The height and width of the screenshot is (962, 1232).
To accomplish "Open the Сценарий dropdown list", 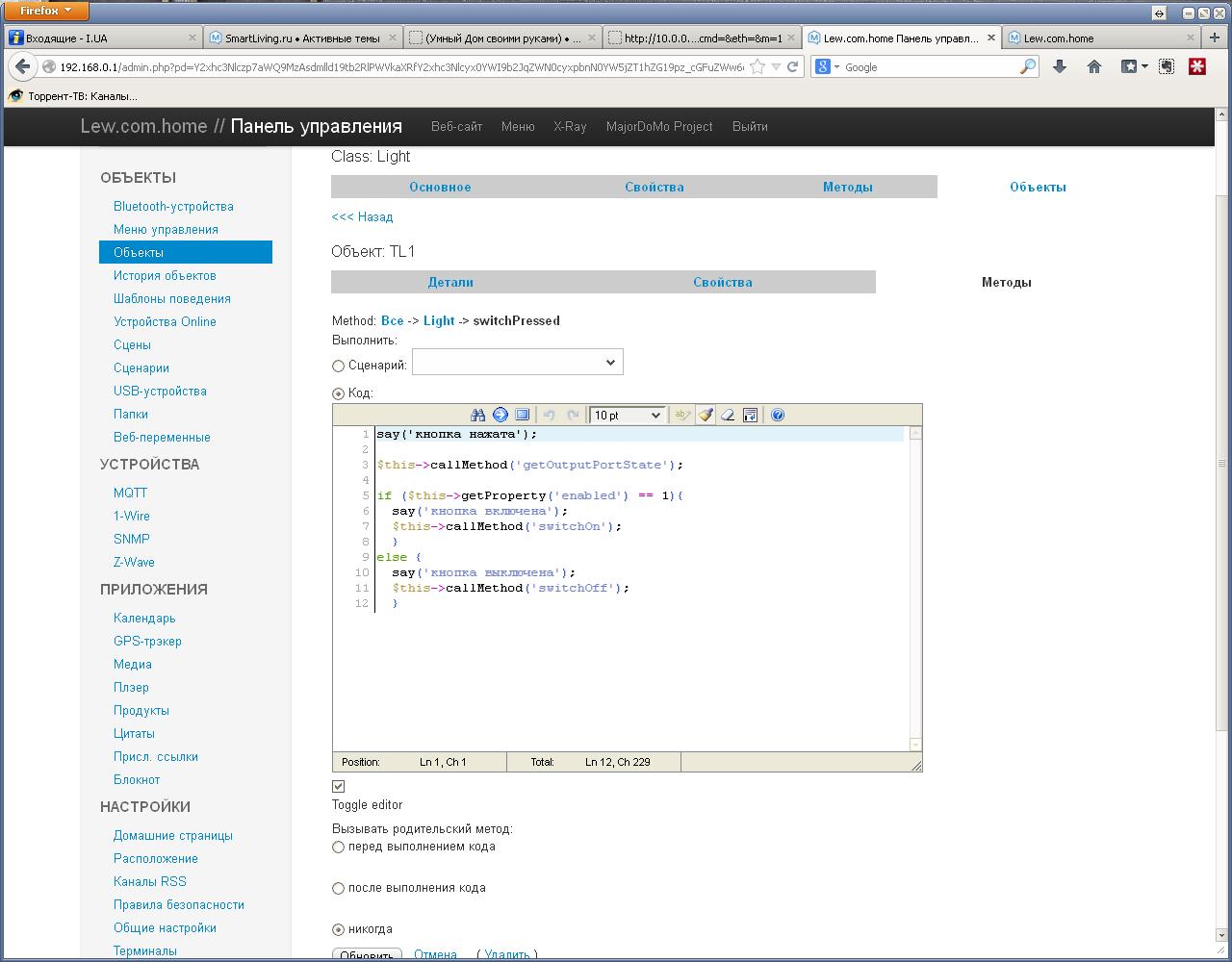I will pyautogui.click(x=518, y=363).
